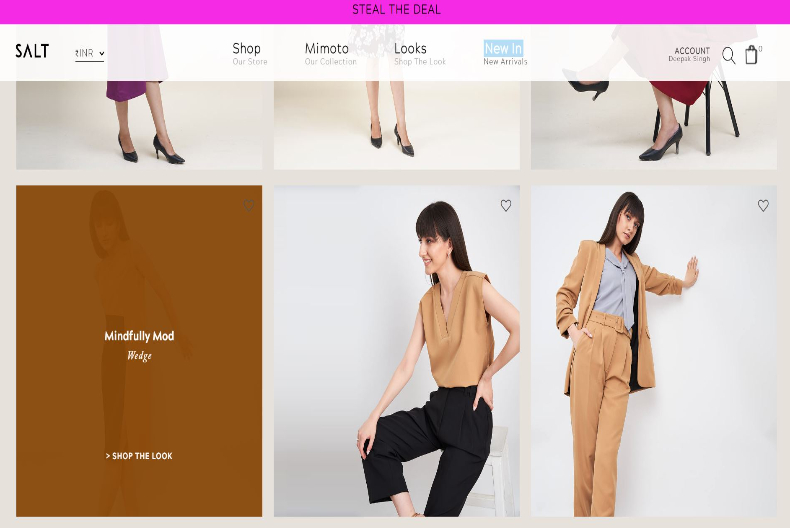The width and height of the screenshot is (790, 528).
Task: Open the search magnifier icon
Action: (x=729, y=56)
